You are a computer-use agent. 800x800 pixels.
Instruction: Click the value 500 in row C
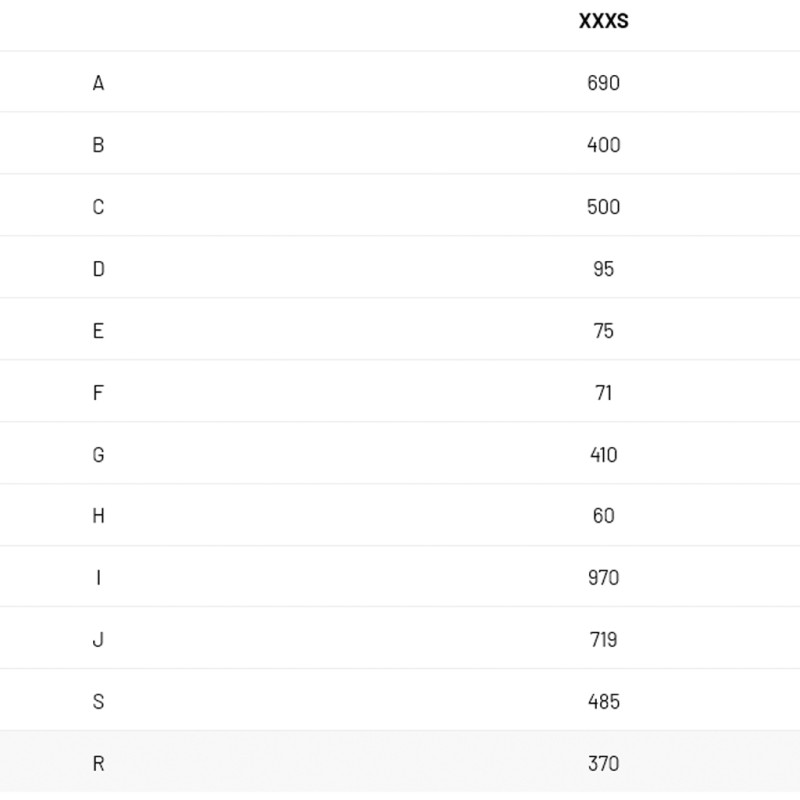[603, 207]
